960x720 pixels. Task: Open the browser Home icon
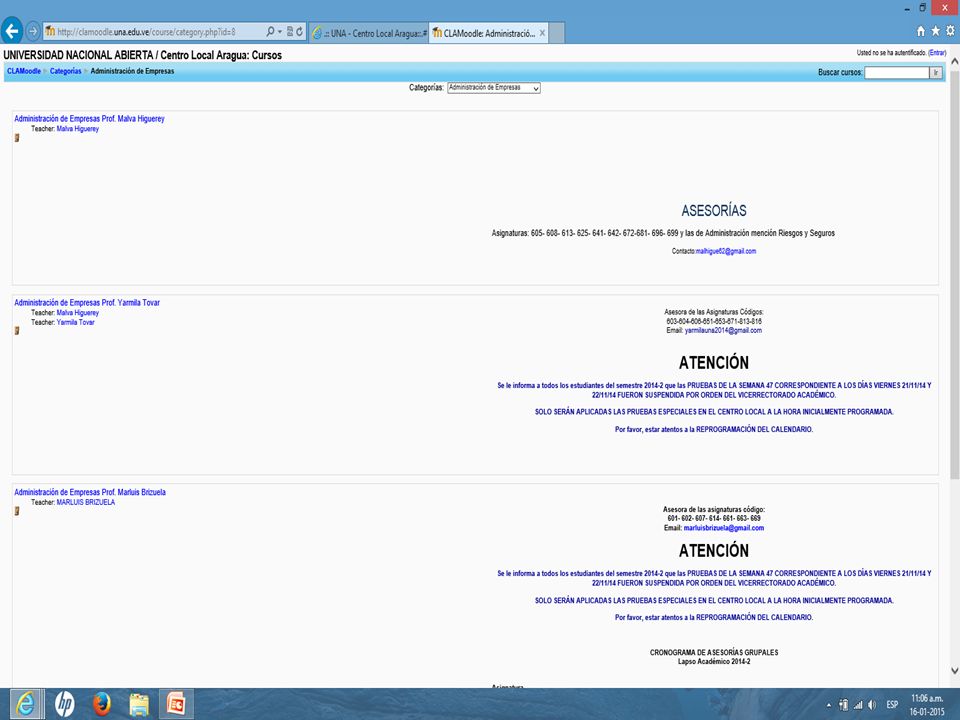click(920, 31)
